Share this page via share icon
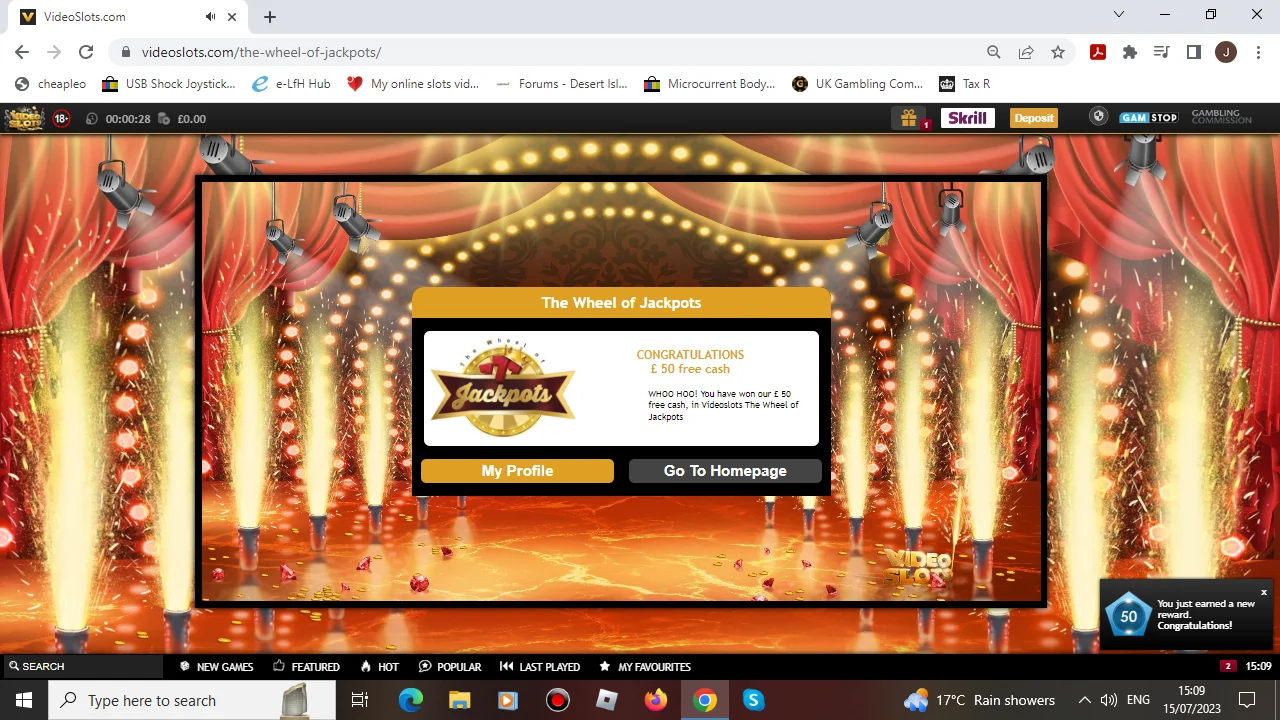This screenshot has height=720, width=1280. (x=1026, y=52)
